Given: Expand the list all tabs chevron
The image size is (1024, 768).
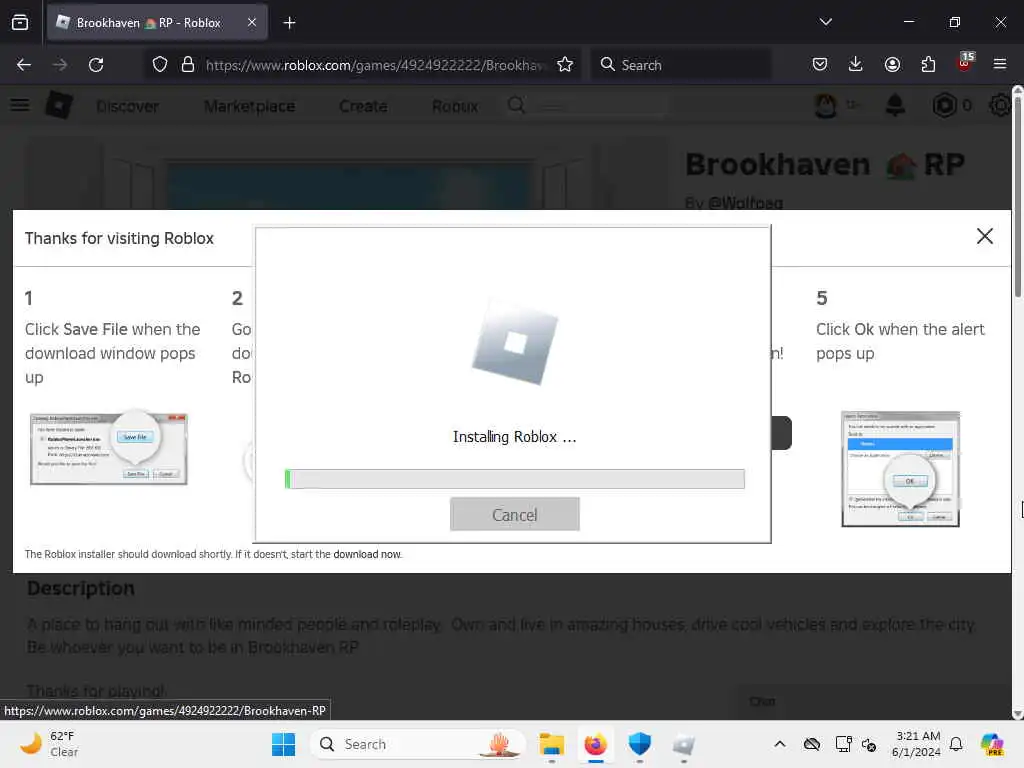Looking at the screenshot, I should tap(825, 22).
